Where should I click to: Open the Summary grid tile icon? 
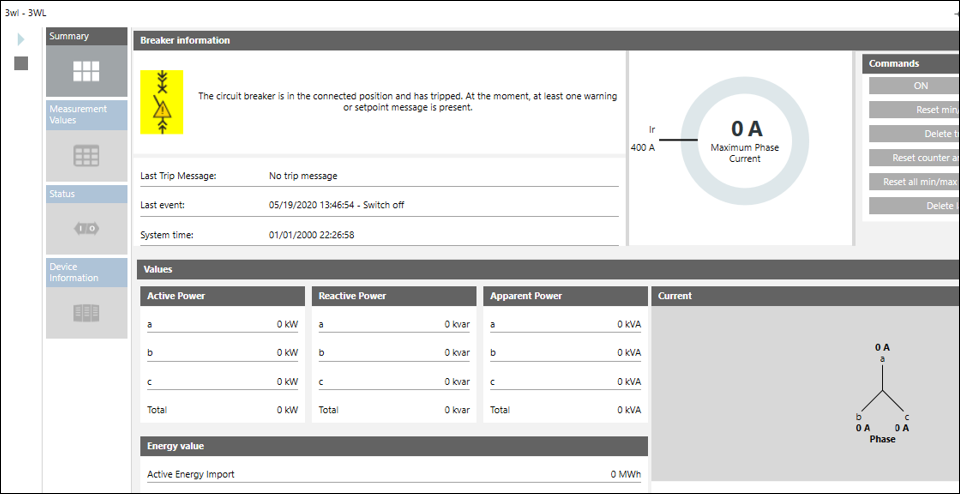coord(87,71)
